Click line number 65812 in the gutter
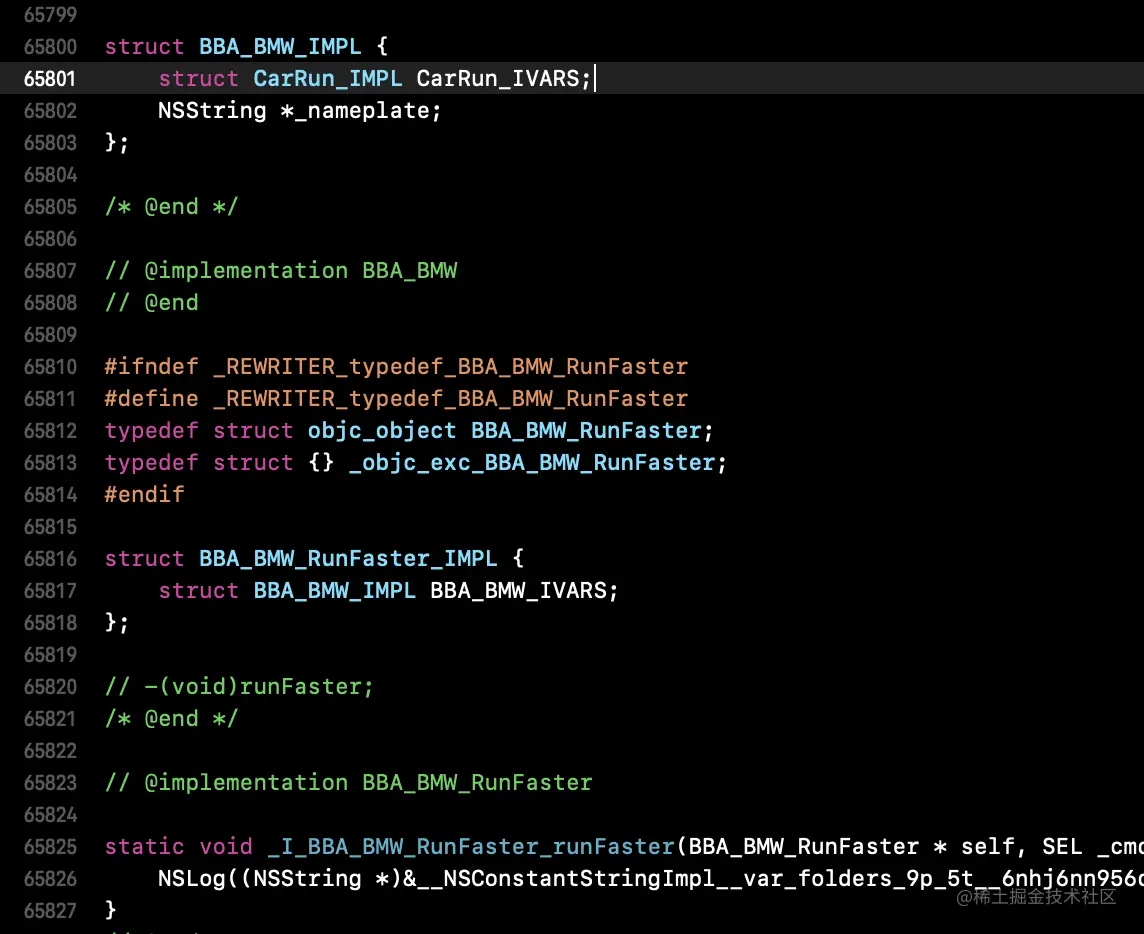This screenshot has height=934, width=1144. pos(50,431)
